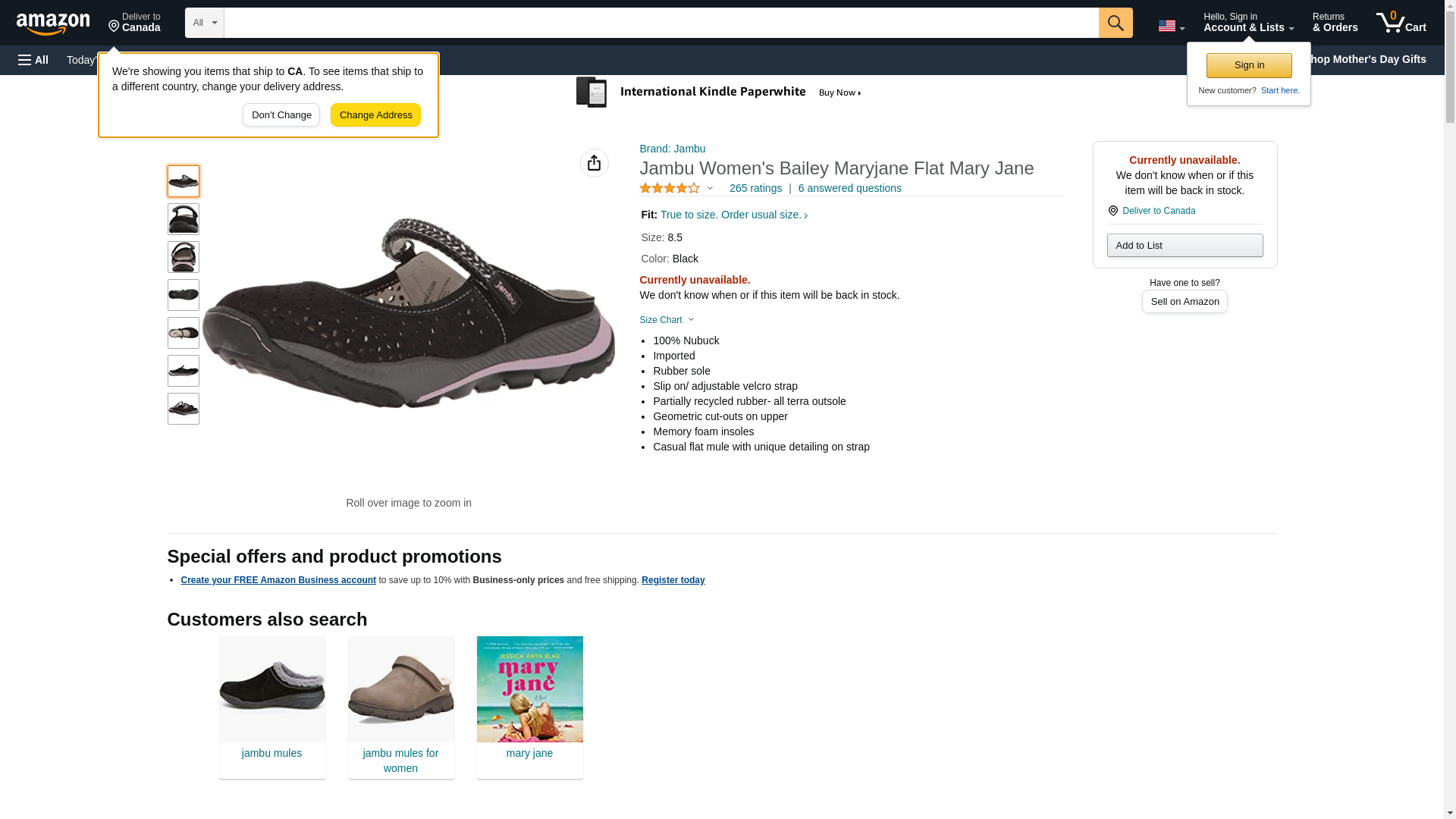Click the yellow Sign in button
The image size is (1456, 819).
(1248, 65)
